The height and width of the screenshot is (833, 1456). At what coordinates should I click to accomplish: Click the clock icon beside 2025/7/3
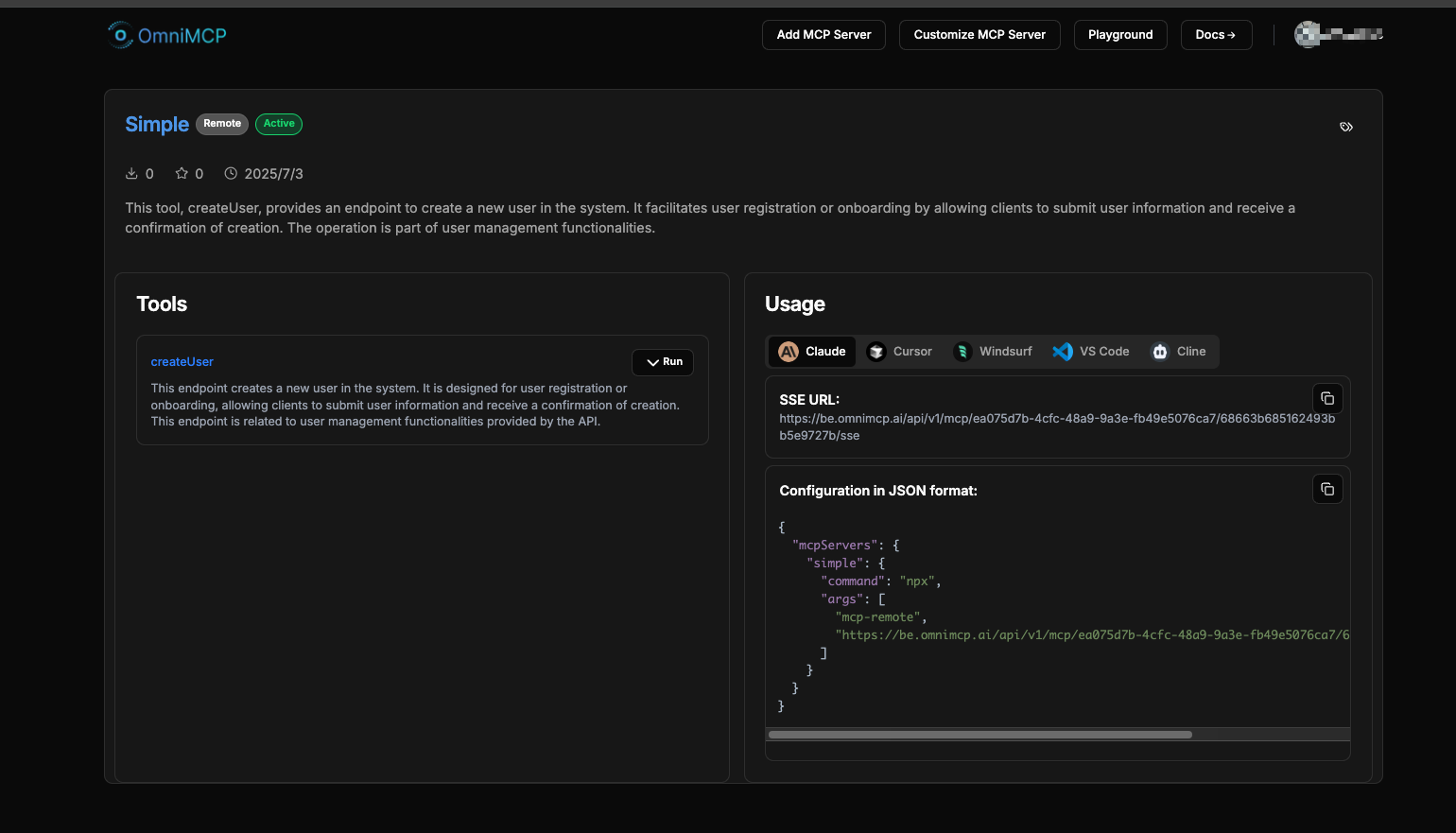tap(231, 174)
